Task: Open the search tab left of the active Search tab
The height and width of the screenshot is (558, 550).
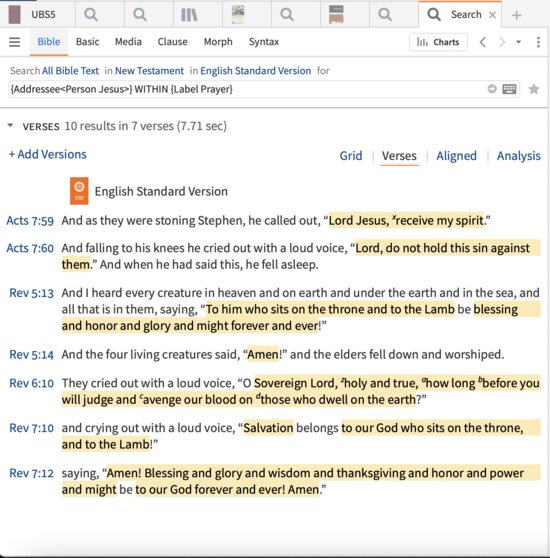Action: pyautogui.click(x=385, y=15)
